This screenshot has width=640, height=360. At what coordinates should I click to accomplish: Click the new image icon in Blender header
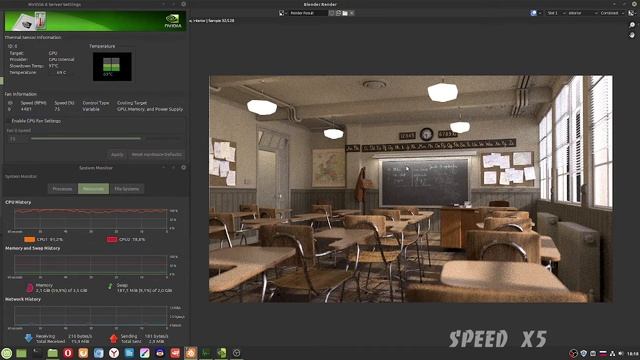coord(338,13)
